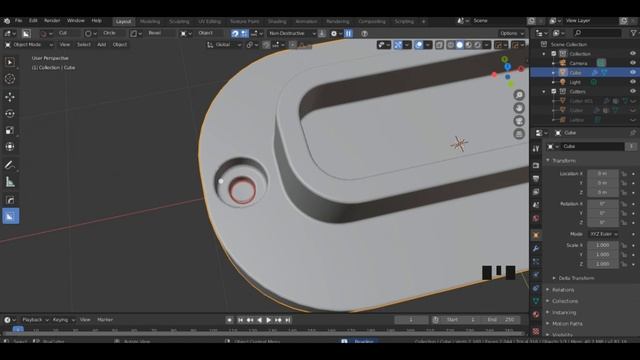Open the Non-Destructive behavior dropdown
The width and height of the screenshot is (640, 360).
(x=292, y=33)
